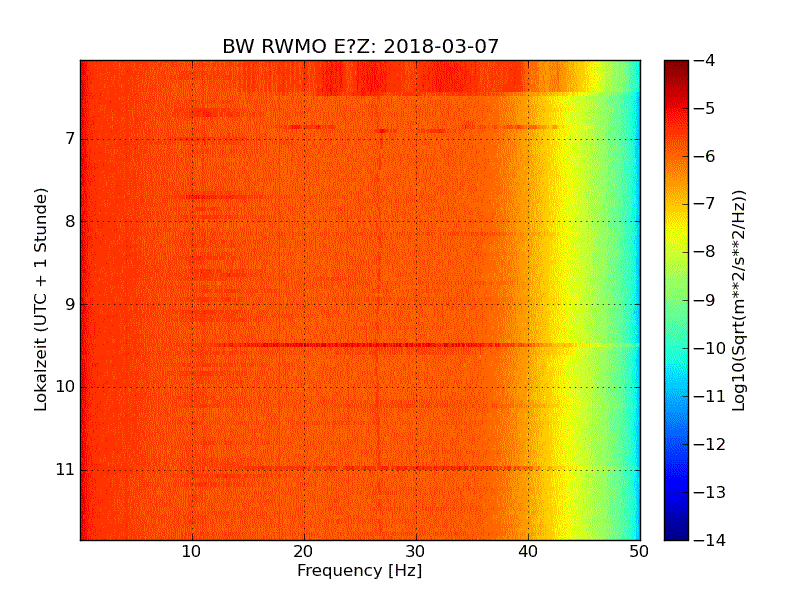Click the dark blue end of the colorbar
800x600 pixels.
point(676,531)
